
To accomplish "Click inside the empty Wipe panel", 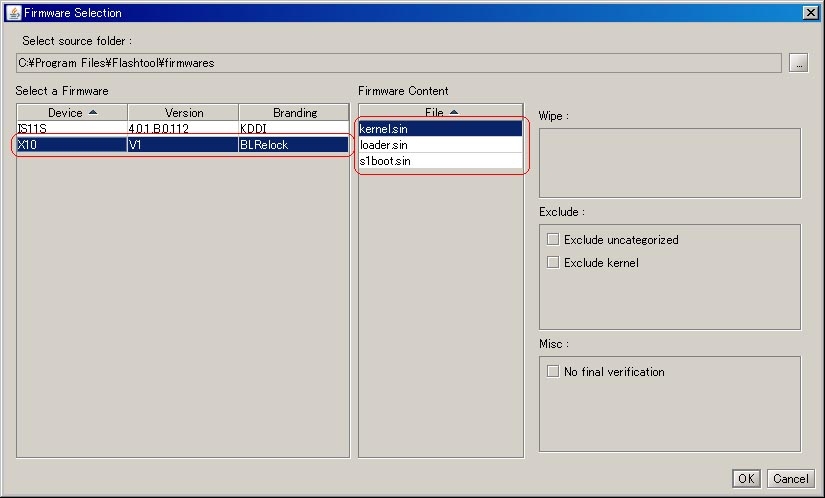I will click(x=669, y=163).
